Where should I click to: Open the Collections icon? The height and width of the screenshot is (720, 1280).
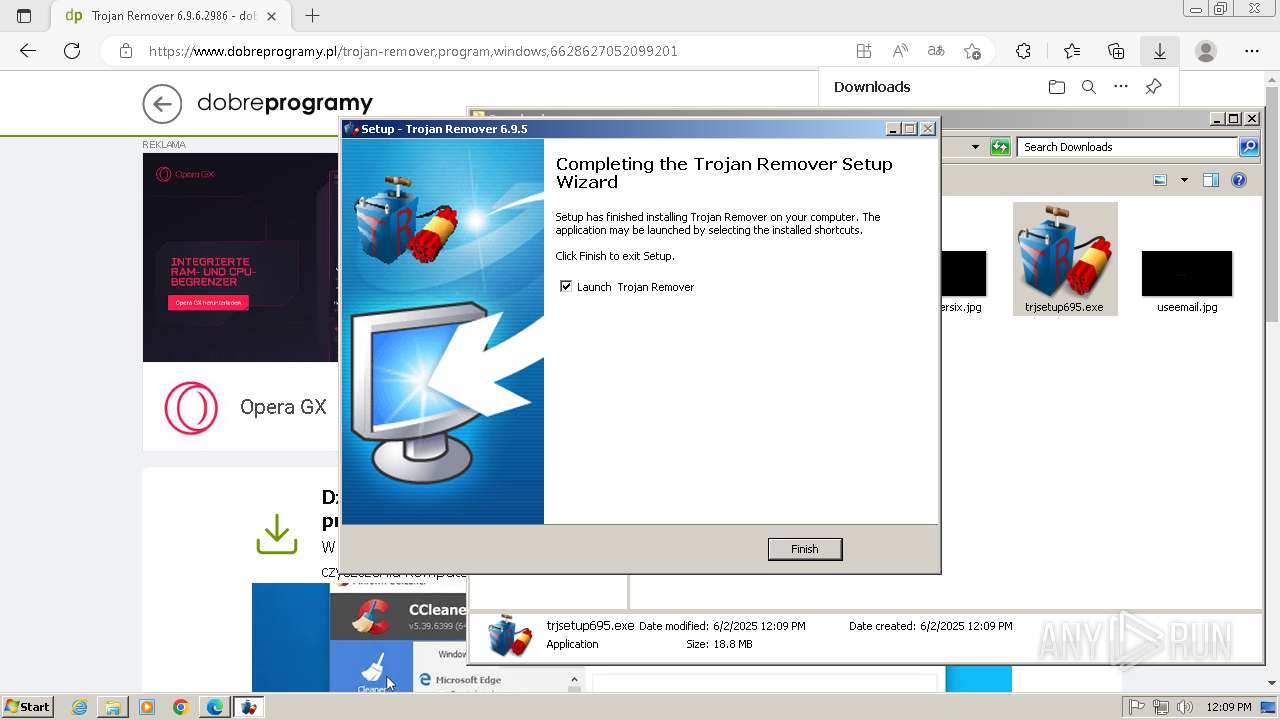1116,51
